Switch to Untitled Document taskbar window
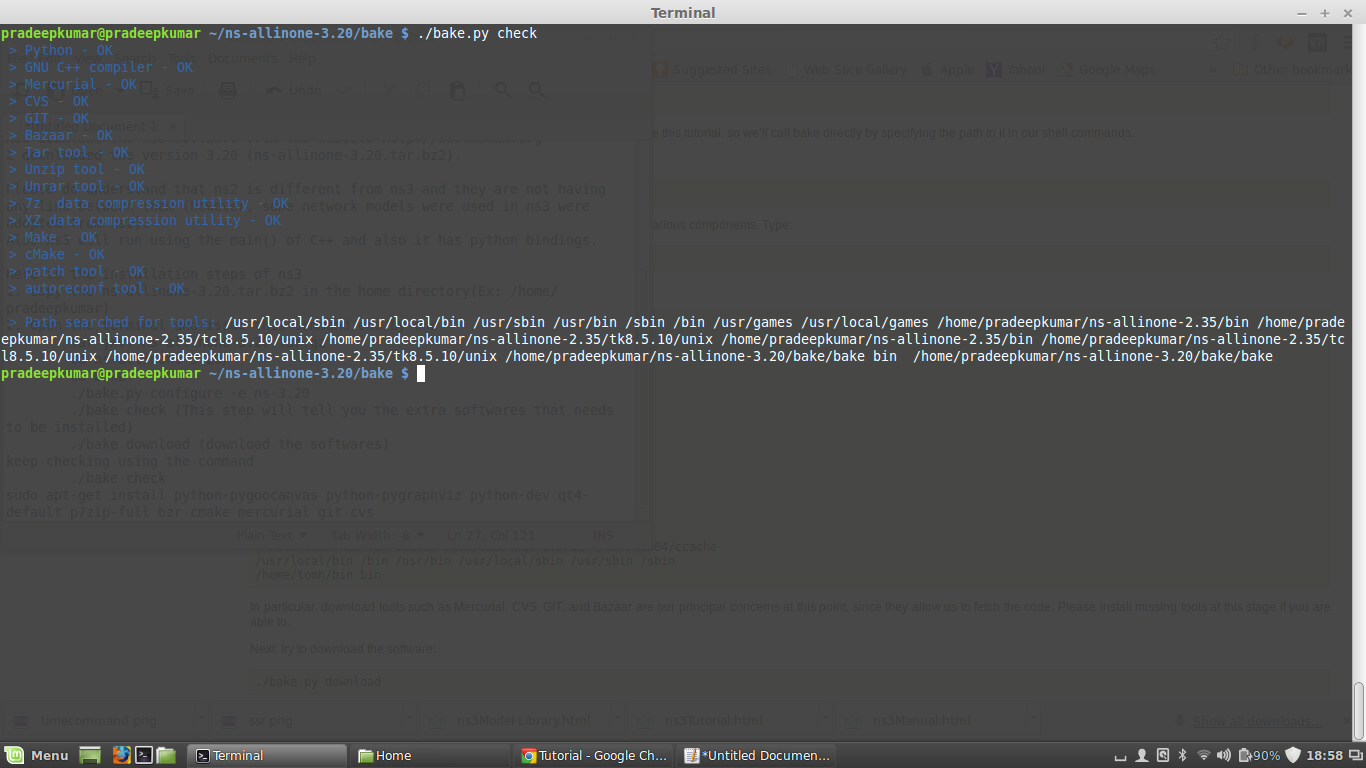The height and width of the screenshot is (768, 1366). pyautogui.click(x=757, y=755)
